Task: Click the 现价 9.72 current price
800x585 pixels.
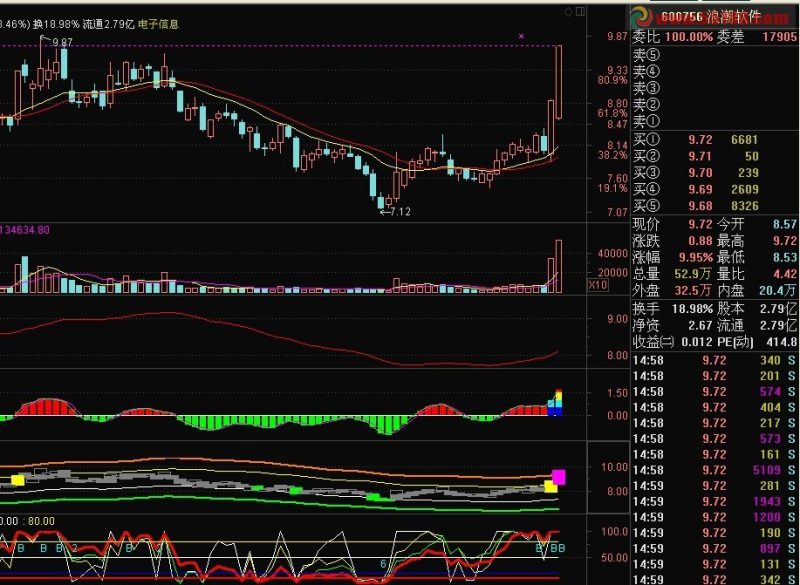Action: (x=699, y=224)
